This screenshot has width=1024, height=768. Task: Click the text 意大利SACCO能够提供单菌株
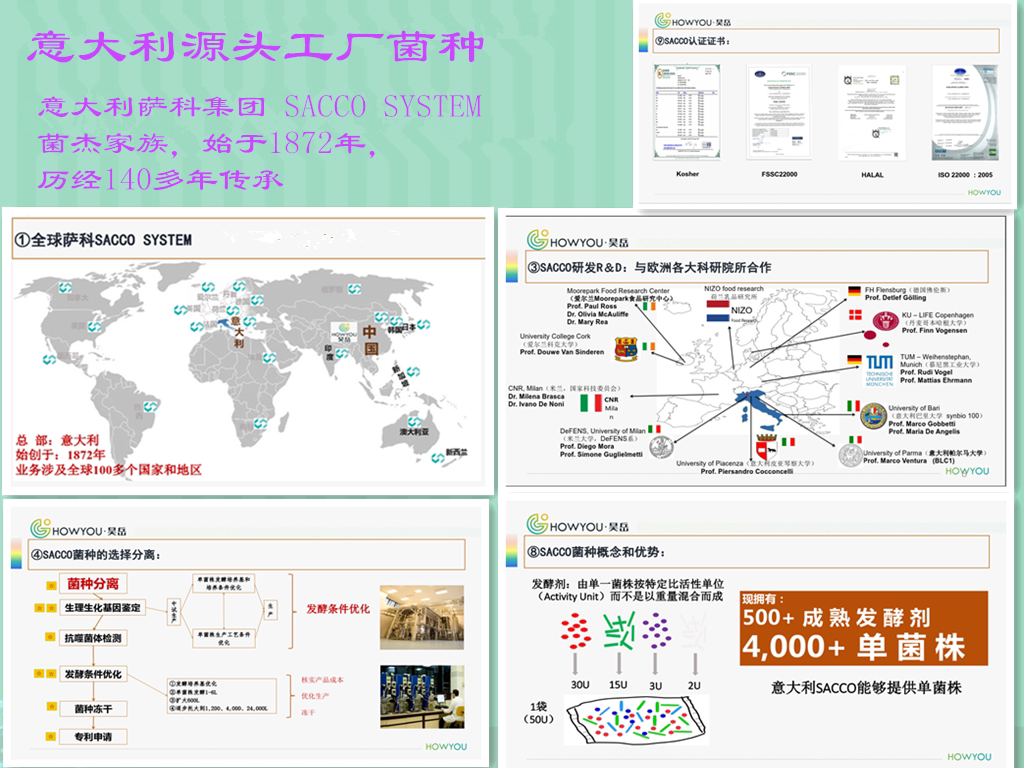pos(867,687)
